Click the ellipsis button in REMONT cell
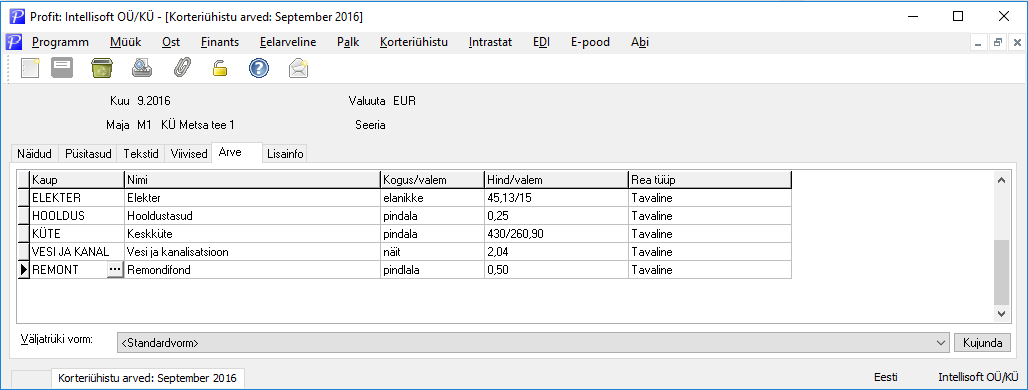Screen dimensions: 1028x390 (x=115, y=269)
